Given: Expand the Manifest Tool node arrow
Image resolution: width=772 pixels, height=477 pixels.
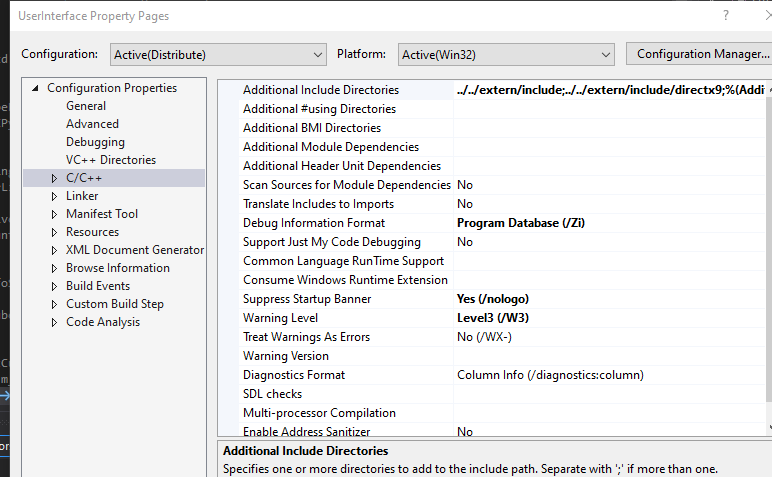Looking at the screenshot, I should 54,214.
